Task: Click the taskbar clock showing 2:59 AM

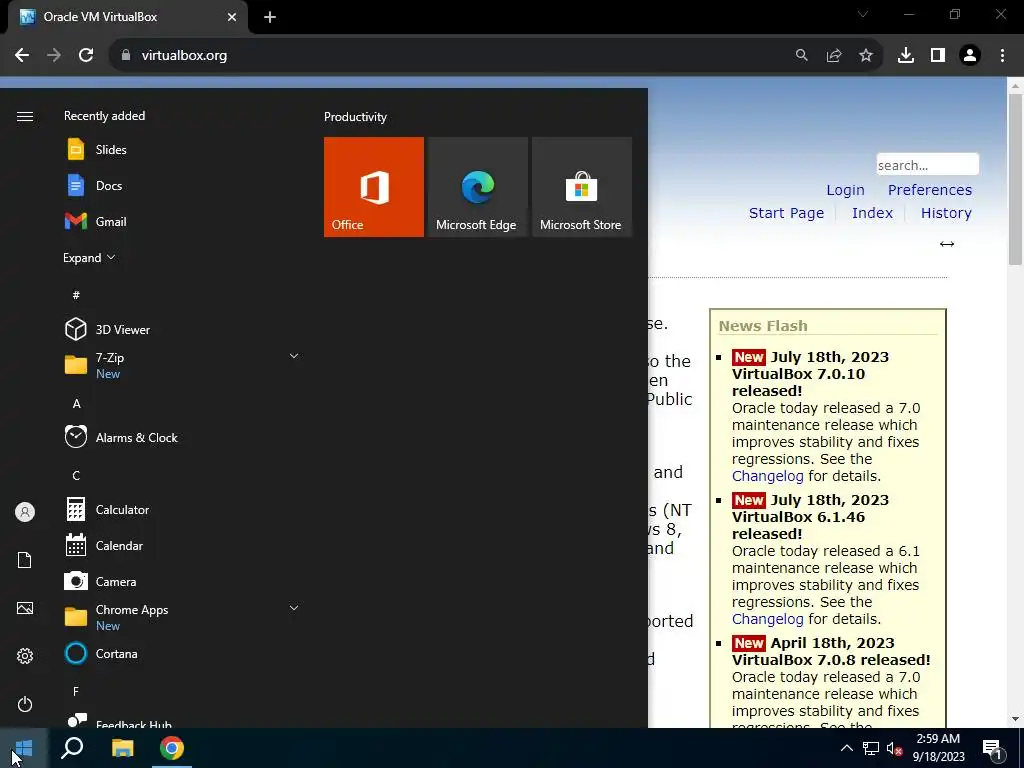Action: (x=939, y=748)
